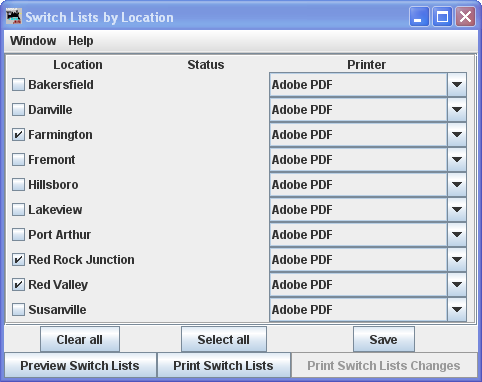The width and height of the screenshot is (482, 382).
Task: Check the Danville location checkbox
Action: (x=18, y=110)
